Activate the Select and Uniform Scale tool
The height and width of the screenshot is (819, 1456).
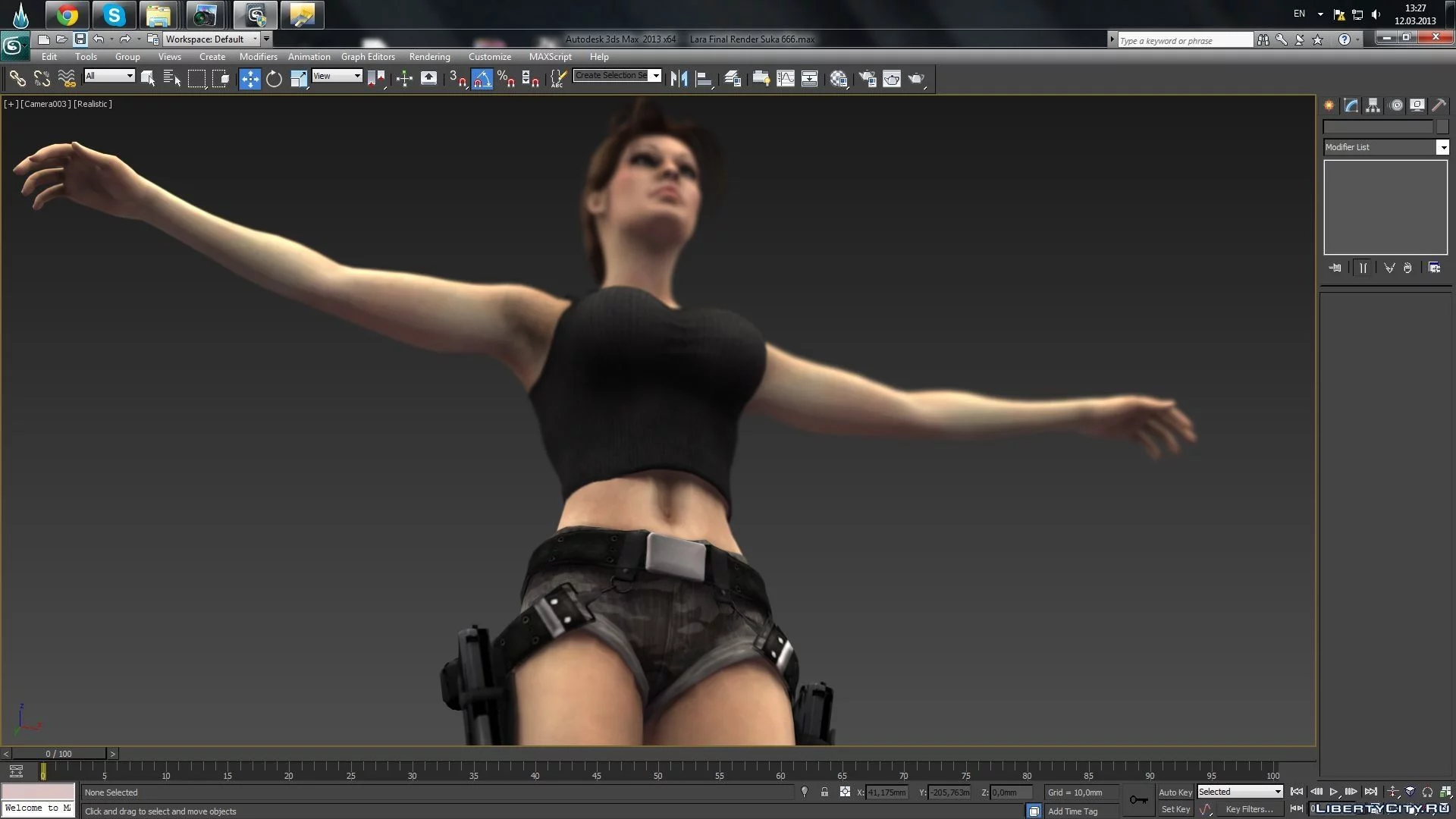pos(299,78)
